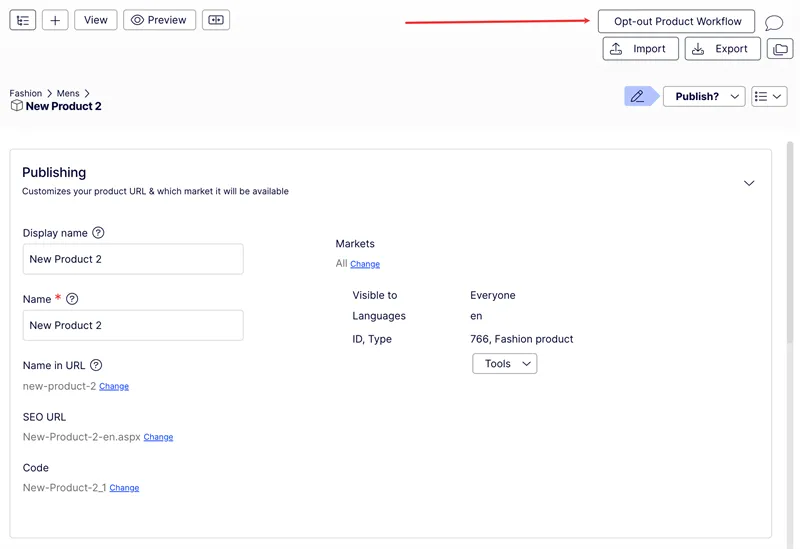Click help icon next to Name in URL
The height and width of the screenshot is (549, 800).
pyautogui.click(x=96, y=365)
